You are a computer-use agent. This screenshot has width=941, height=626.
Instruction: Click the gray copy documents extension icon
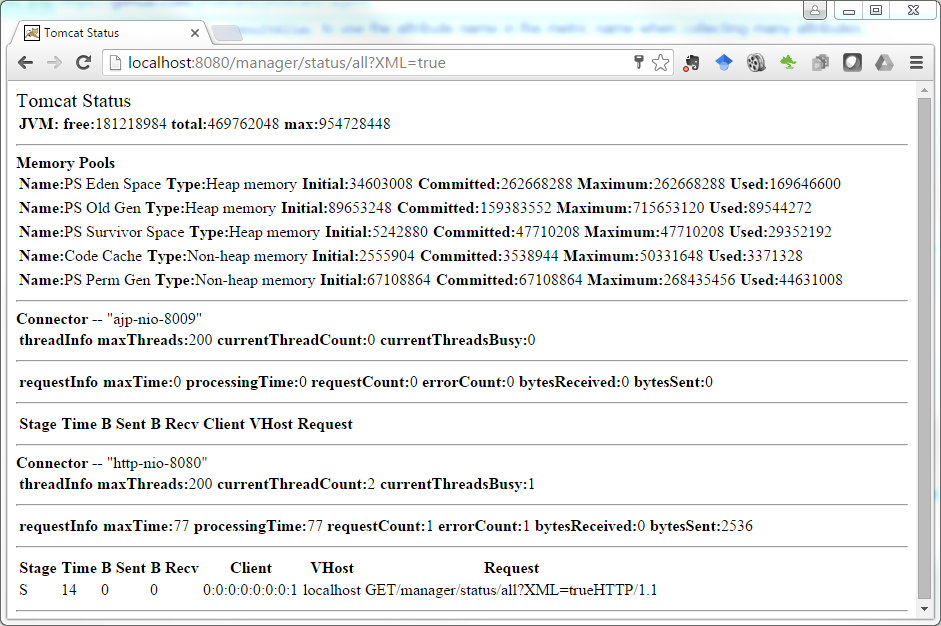tap(820, 62)
